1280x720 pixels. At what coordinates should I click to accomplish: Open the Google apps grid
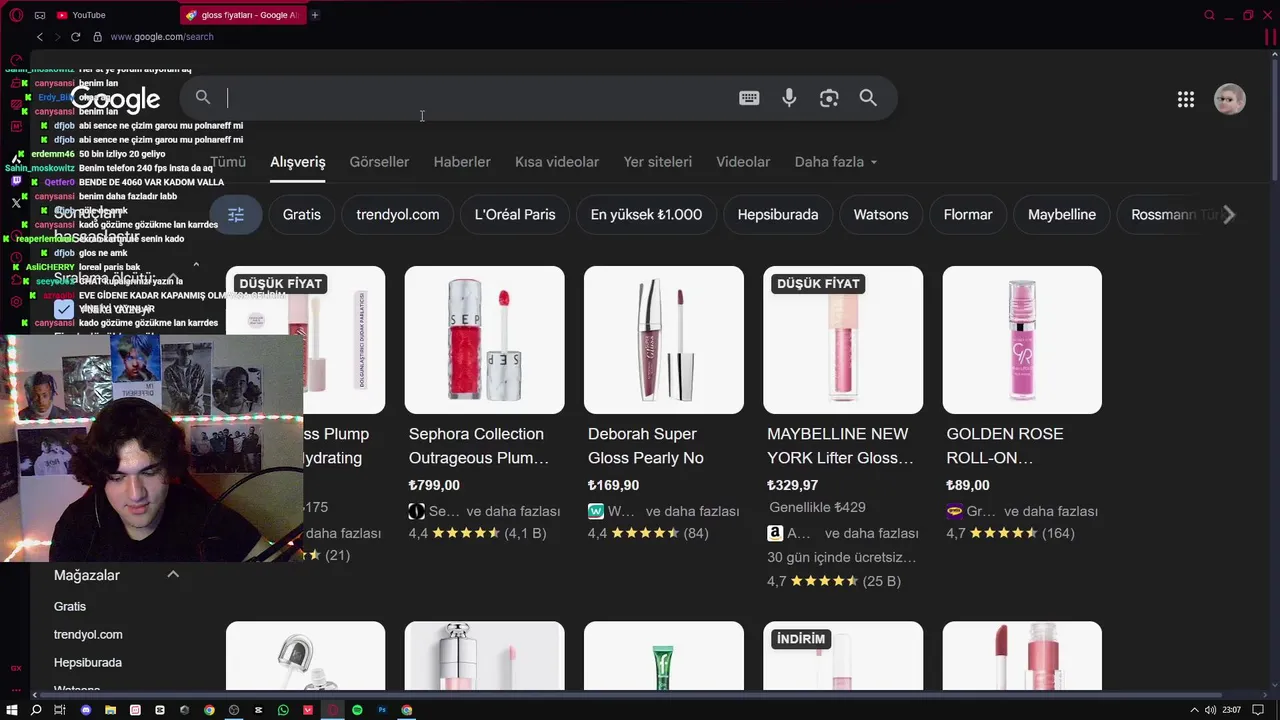1186,99
